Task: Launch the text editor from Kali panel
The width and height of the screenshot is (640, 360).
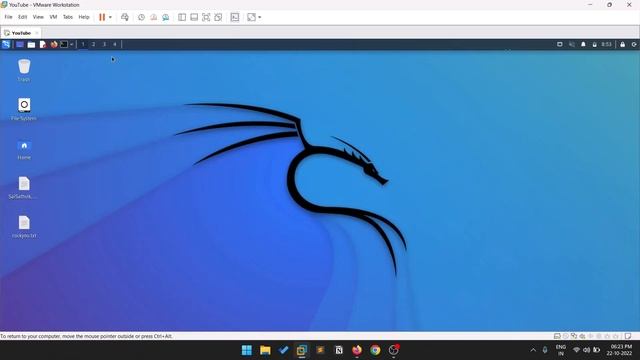Action: [x=43, y=44]
